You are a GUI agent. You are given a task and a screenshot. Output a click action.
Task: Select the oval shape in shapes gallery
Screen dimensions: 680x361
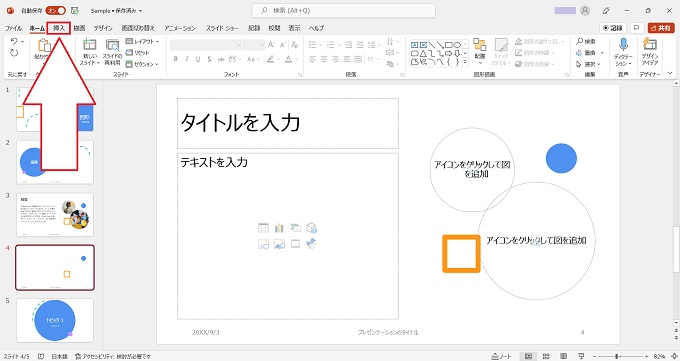(x=457, y=45)
